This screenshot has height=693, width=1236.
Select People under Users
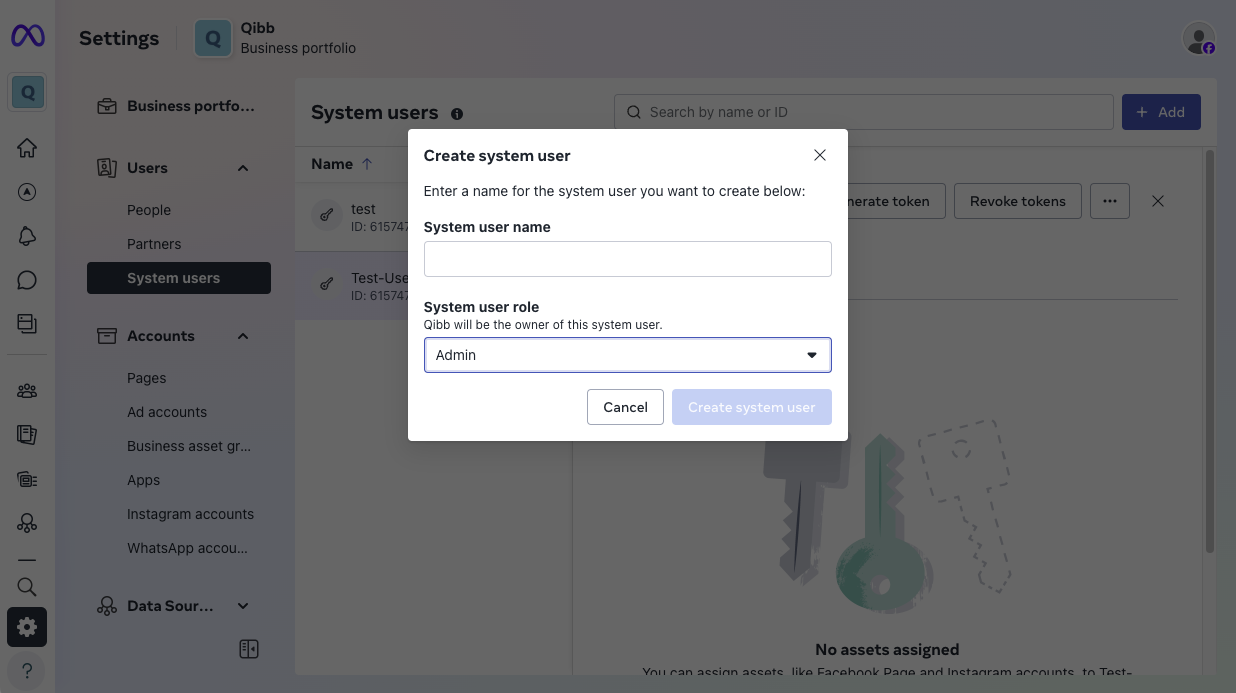pyautogui.click(x=148, y=210)
